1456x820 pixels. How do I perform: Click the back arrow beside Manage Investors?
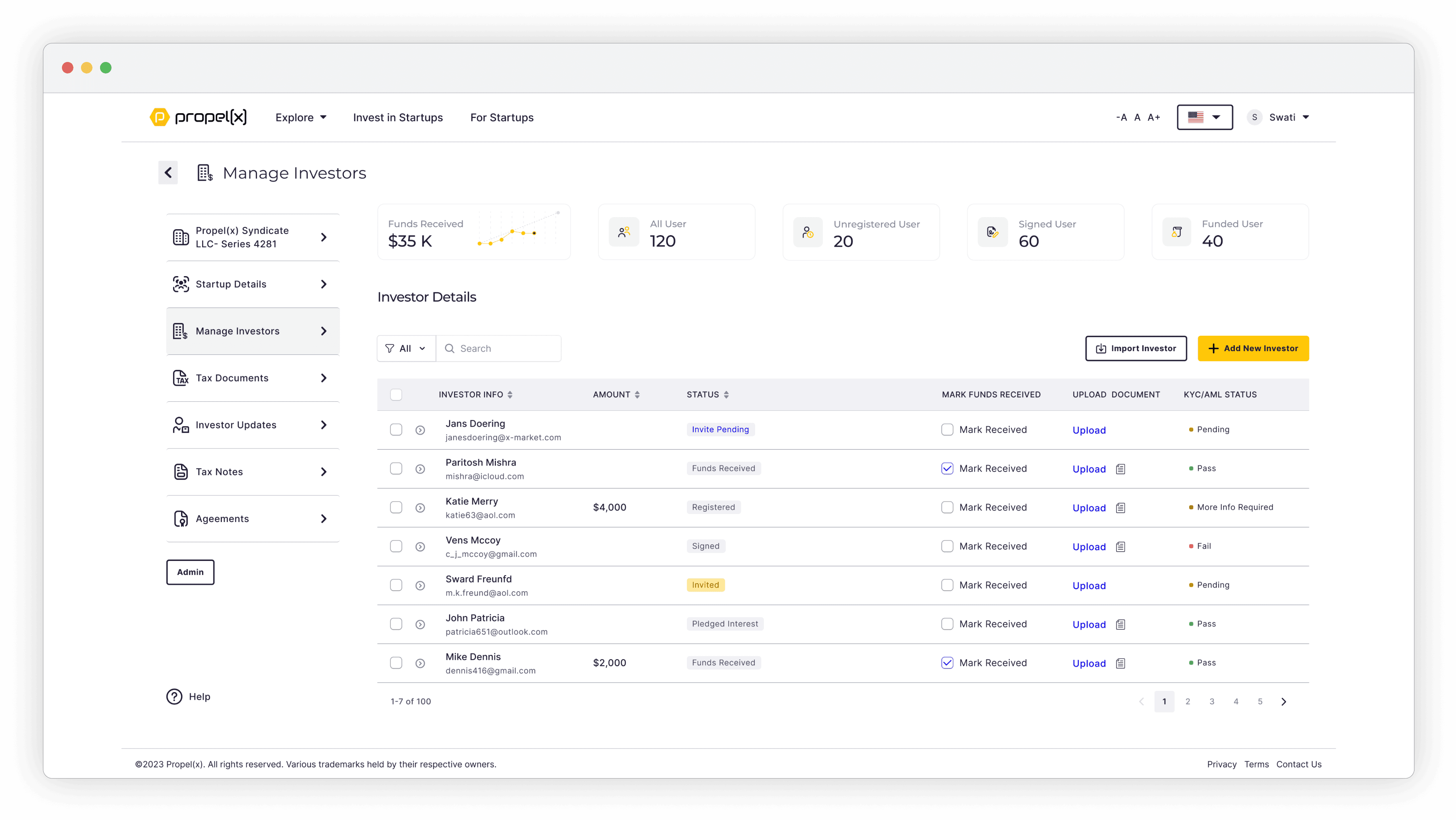tap(168, 172)
